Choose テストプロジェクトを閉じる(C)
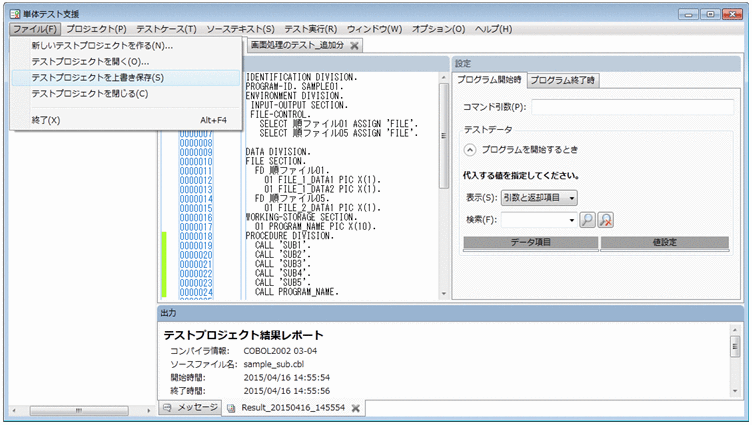The image size is (752, 425). click(x=126, y=94)
